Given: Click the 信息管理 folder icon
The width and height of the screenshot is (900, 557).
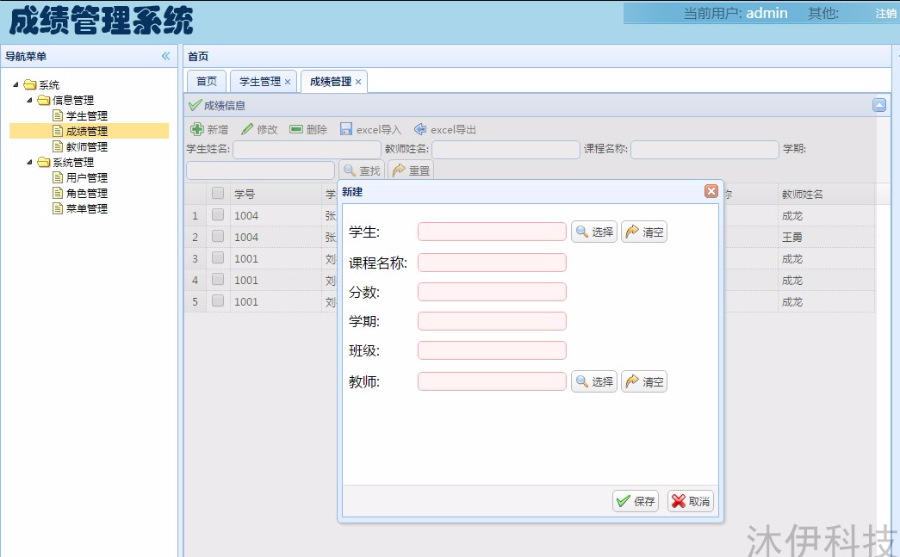Looking at the screenshot, I should point(44,100).
